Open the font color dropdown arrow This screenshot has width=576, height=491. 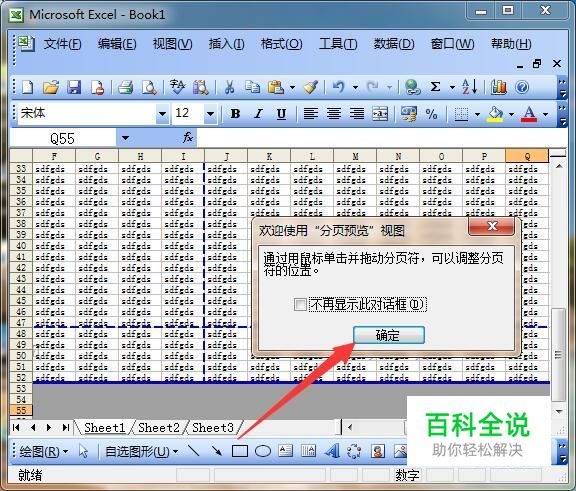coord(546,114)
